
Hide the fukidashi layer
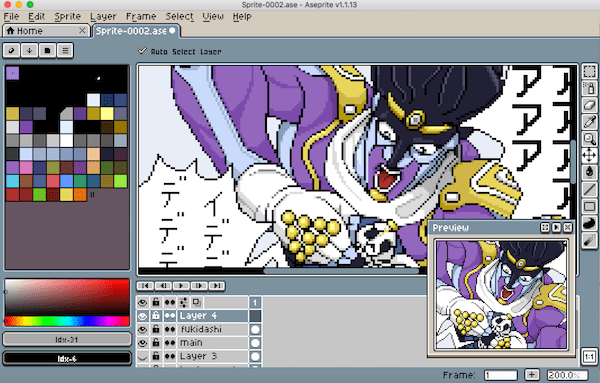[x=142, y=329]
